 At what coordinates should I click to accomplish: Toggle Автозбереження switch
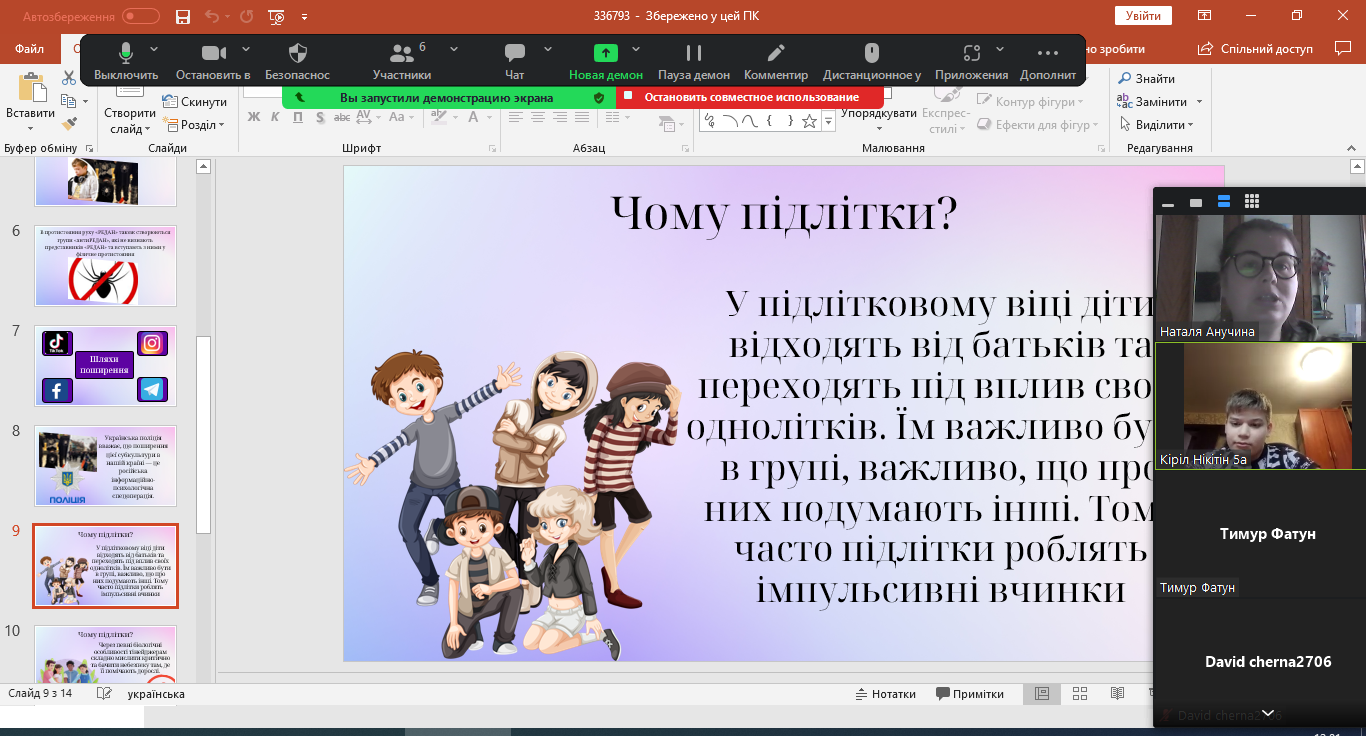141,16
